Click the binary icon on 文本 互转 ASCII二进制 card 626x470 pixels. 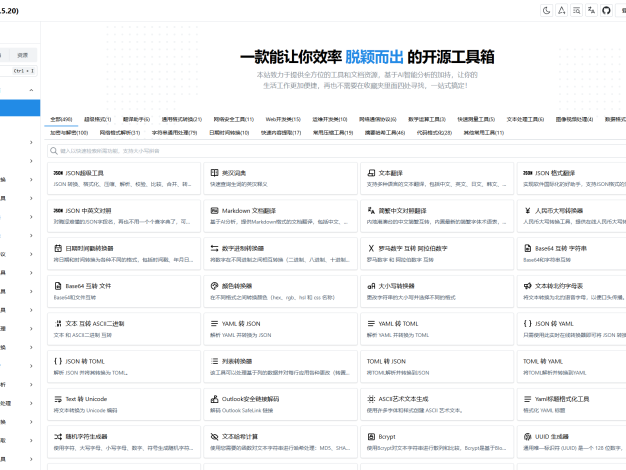pyautogui.click(x=58, y=323)
